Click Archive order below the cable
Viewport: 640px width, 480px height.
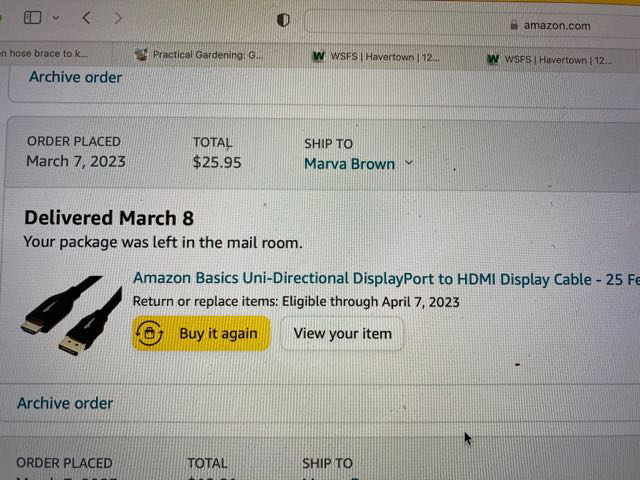pos(65,403)
